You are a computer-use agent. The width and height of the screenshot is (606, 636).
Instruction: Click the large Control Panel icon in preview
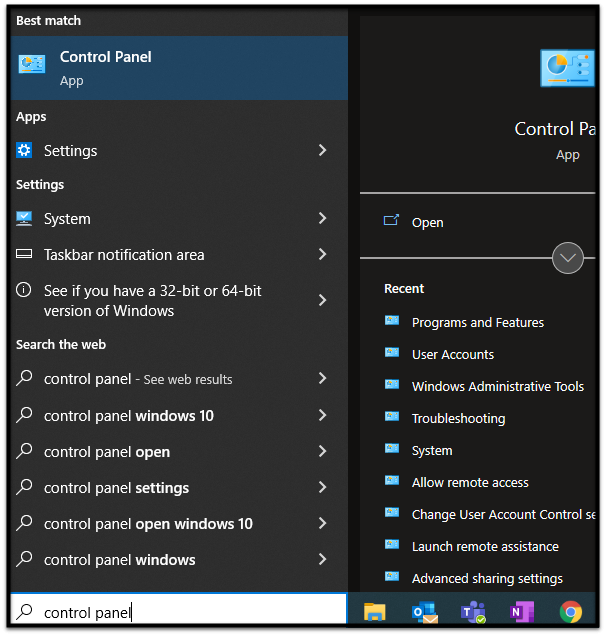567,68
